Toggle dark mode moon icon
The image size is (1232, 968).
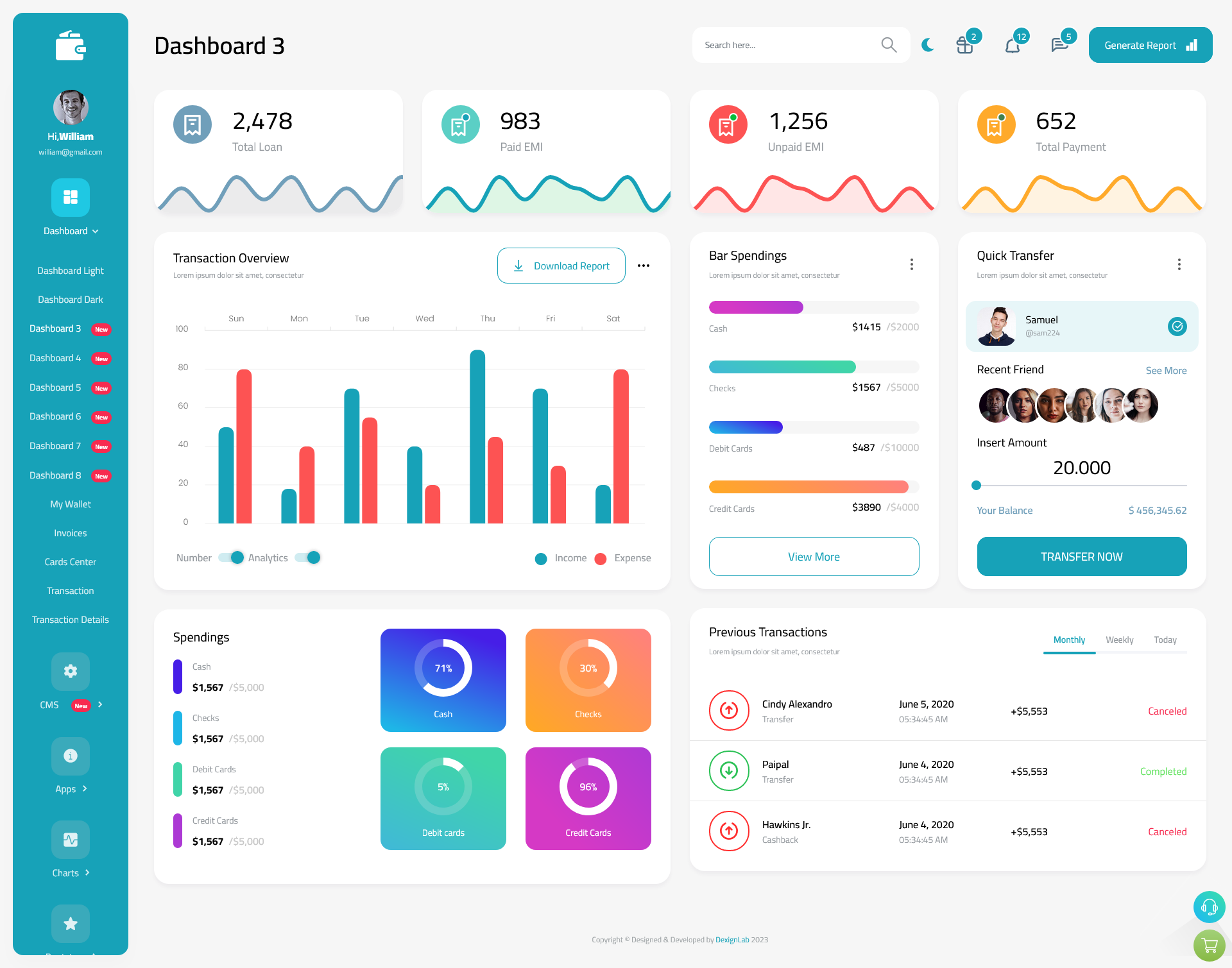927,44
